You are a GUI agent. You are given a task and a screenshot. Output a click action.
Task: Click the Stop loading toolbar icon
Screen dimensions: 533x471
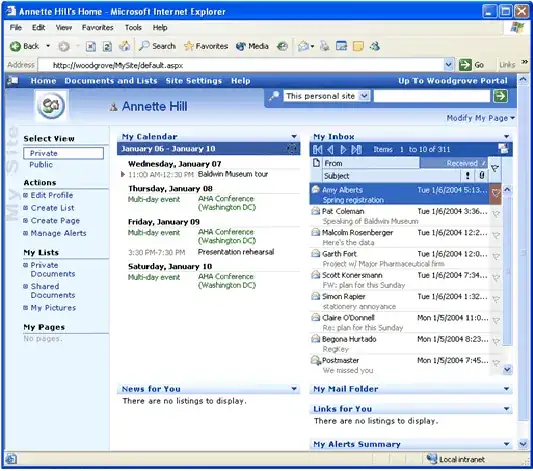90,46
